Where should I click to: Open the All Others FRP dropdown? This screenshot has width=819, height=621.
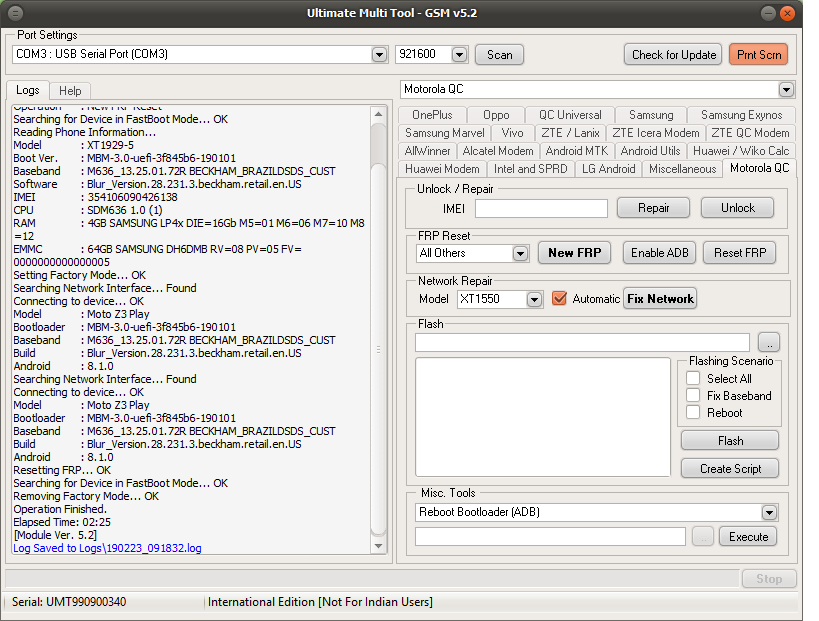coord(520,253)
